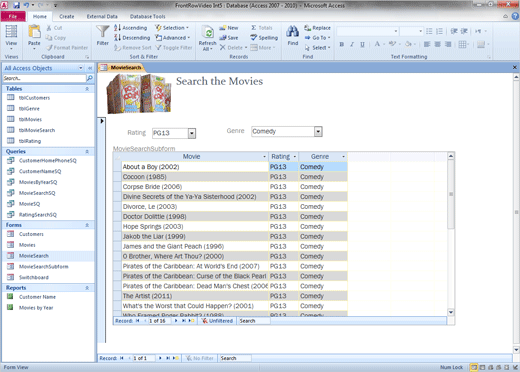Click Center text alignment icon
Screen dimensions: 520x372
(x=438, y=44)
